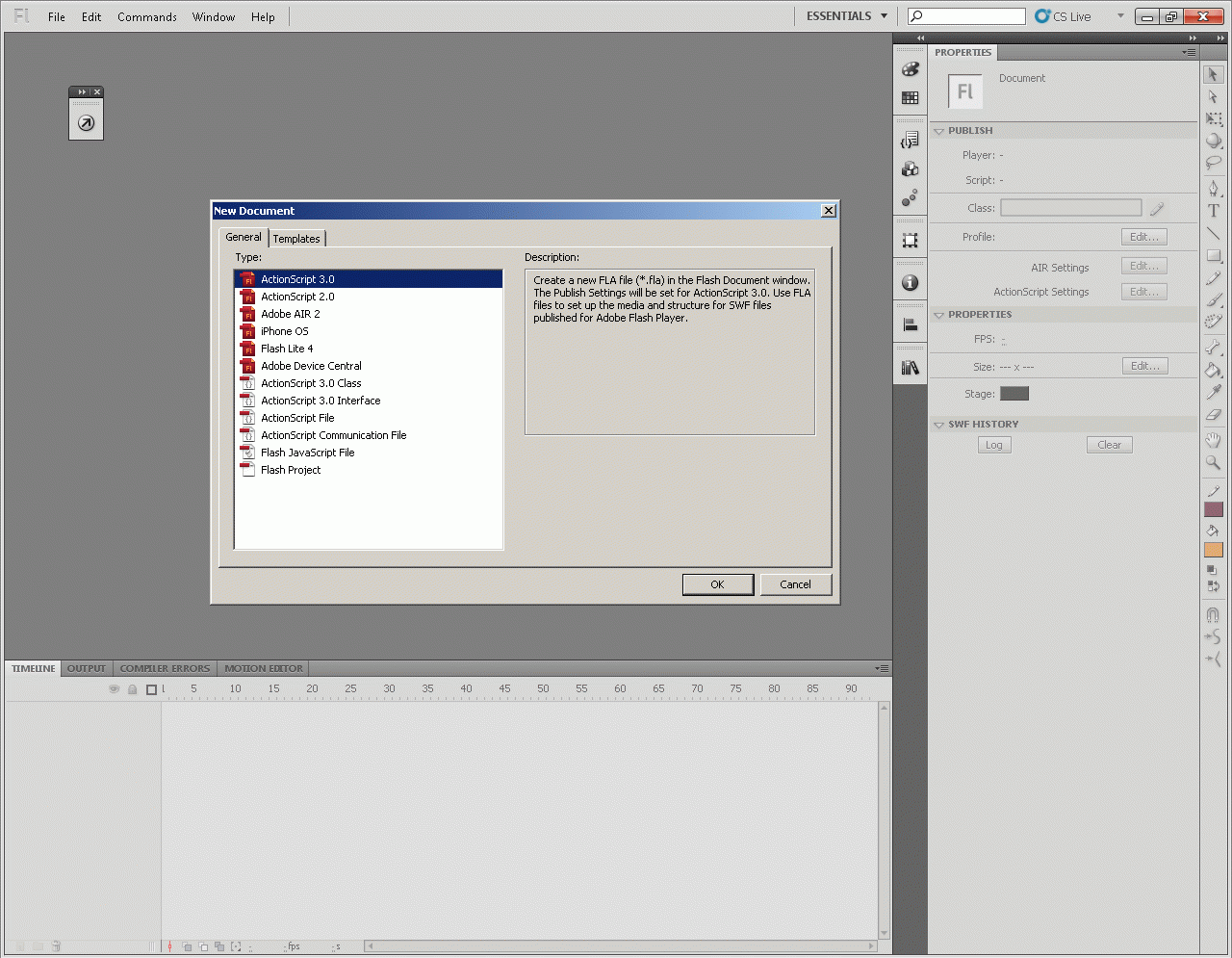Image resolution: width=1232 pixels, height=958 pixels.
Task: Open the Timeline panel options menu
Action: tap(882, 668)
